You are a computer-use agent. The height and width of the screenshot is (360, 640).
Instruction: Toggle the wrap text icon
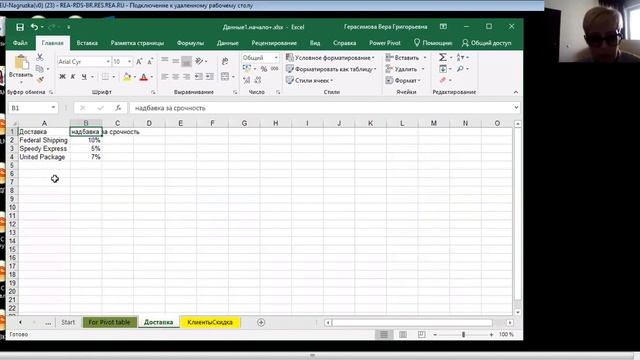[225, 61]
